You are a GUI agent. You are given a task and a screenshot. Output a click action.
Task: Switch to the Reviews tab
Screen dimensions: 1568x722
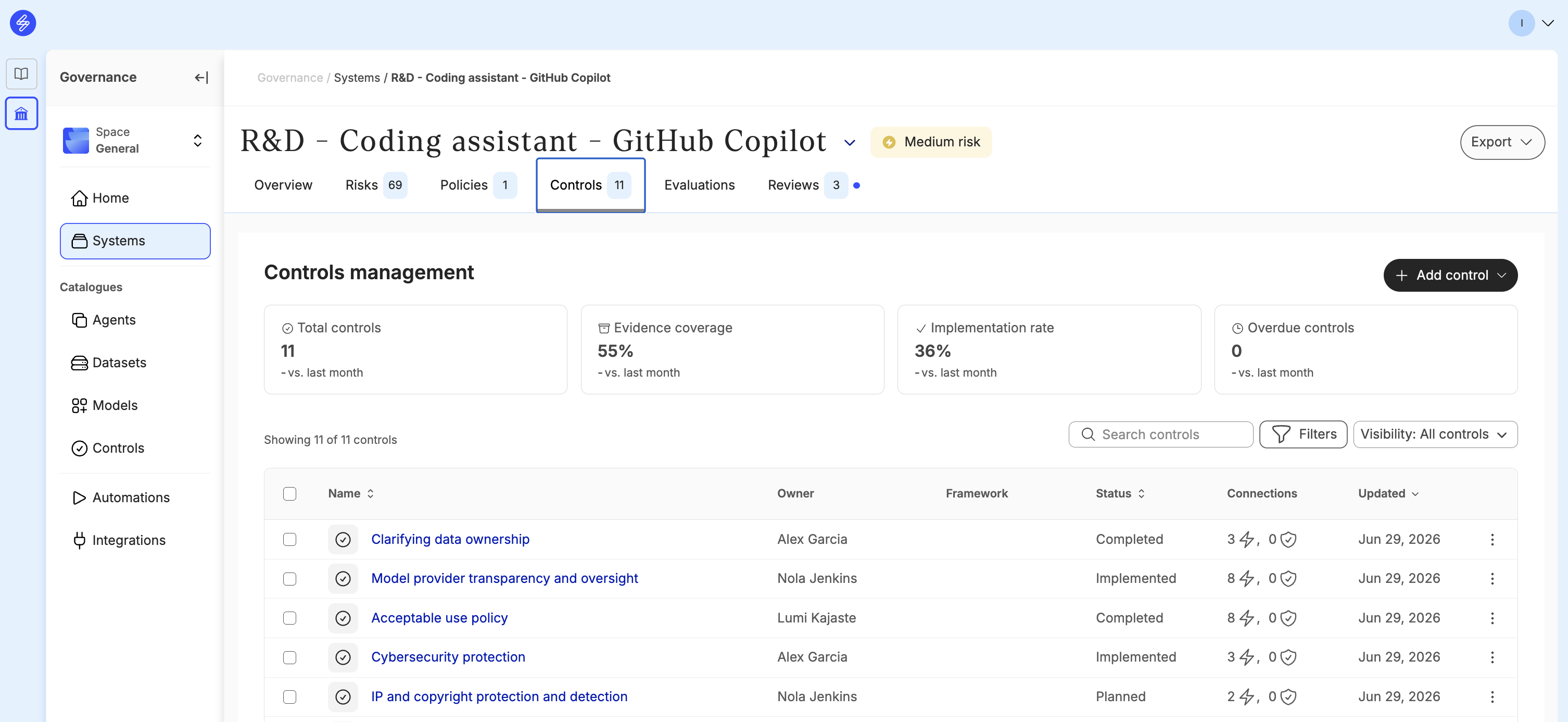813,184
